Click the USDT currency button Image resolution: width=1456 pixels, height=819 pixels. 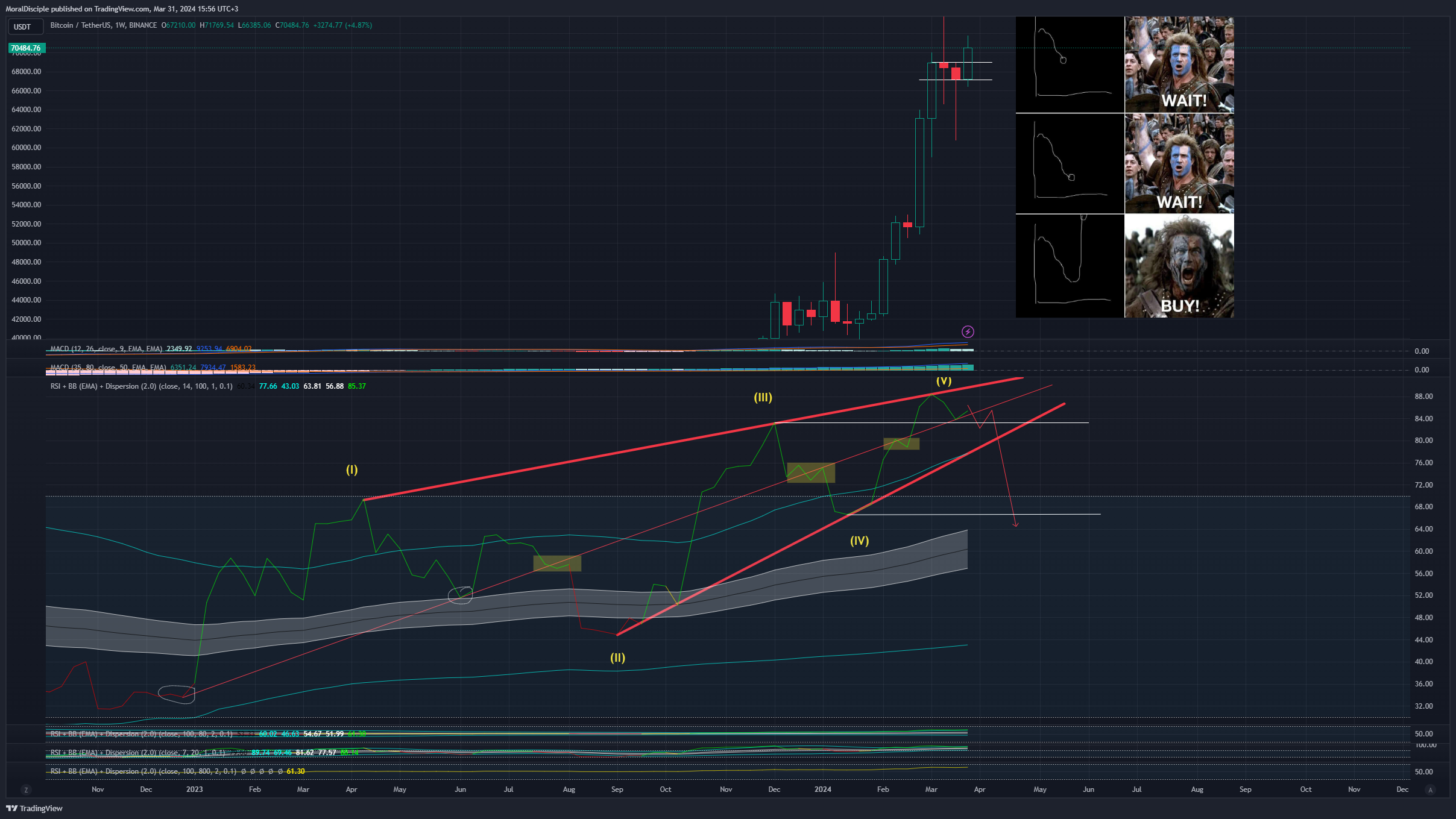tap(25, 27)
